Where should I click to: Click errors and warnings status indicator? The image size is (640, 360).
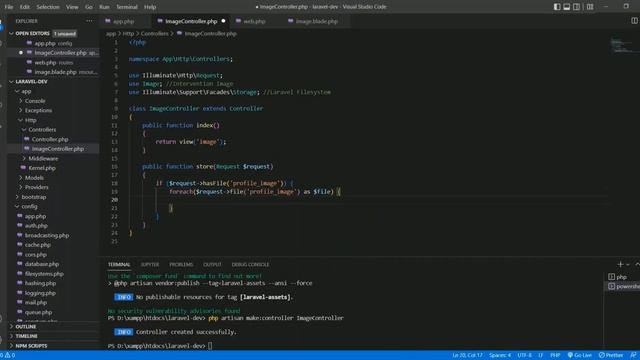click(x=8, y=355)
